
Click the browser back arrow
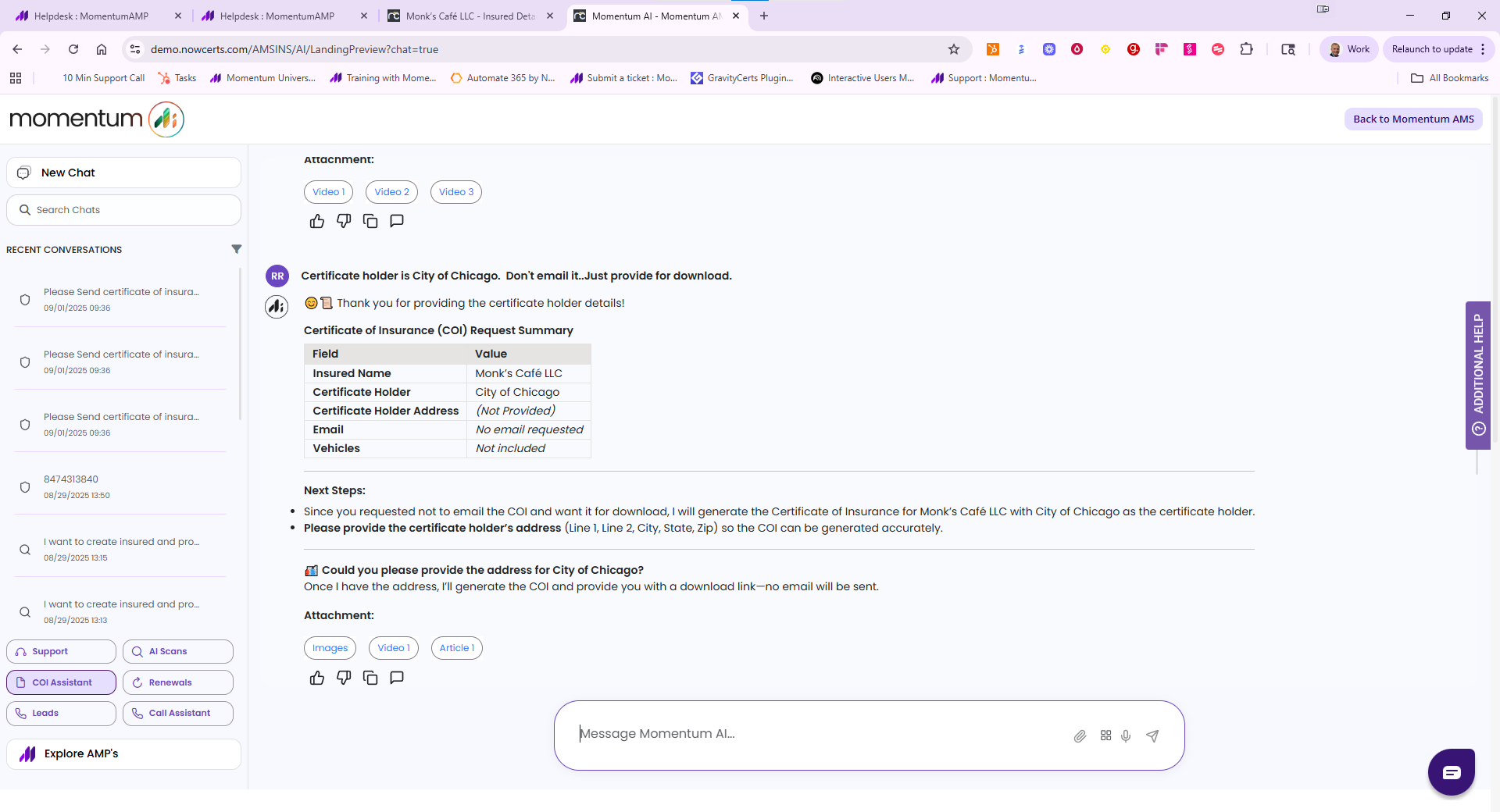17,49
